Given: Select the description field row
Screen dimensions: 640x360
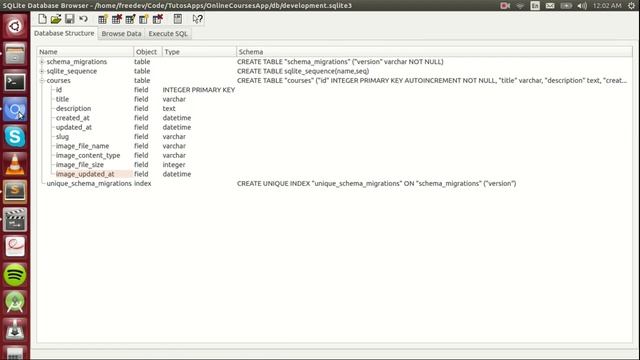Looking at the screenshot, I should (x=335, y=109).
